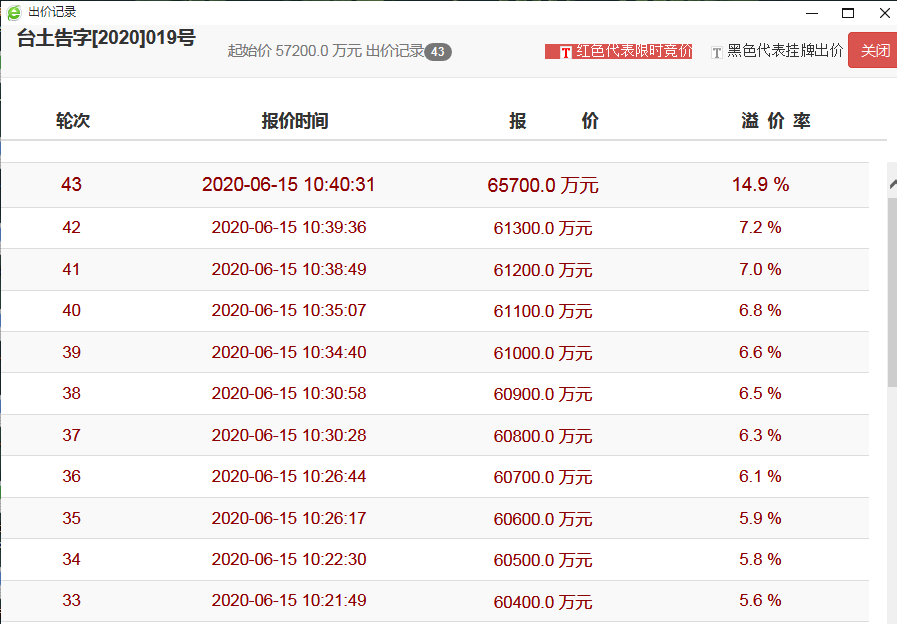Click the 6.5 % premium rate
The height and width of the screenshot is (624, 897).
tap(760, 393)
